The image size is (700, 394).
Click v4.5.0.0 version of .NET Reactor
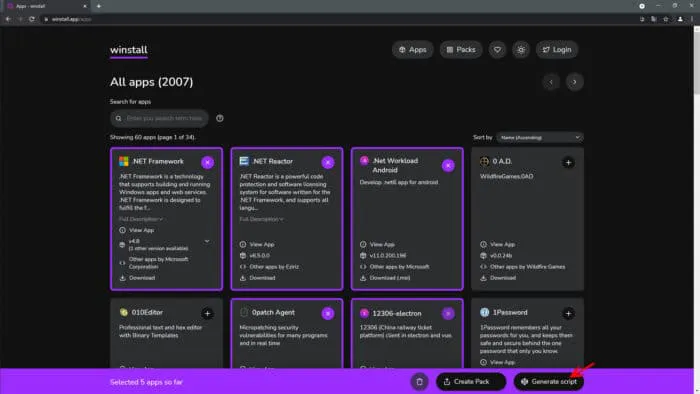click(x=255, y=256)
